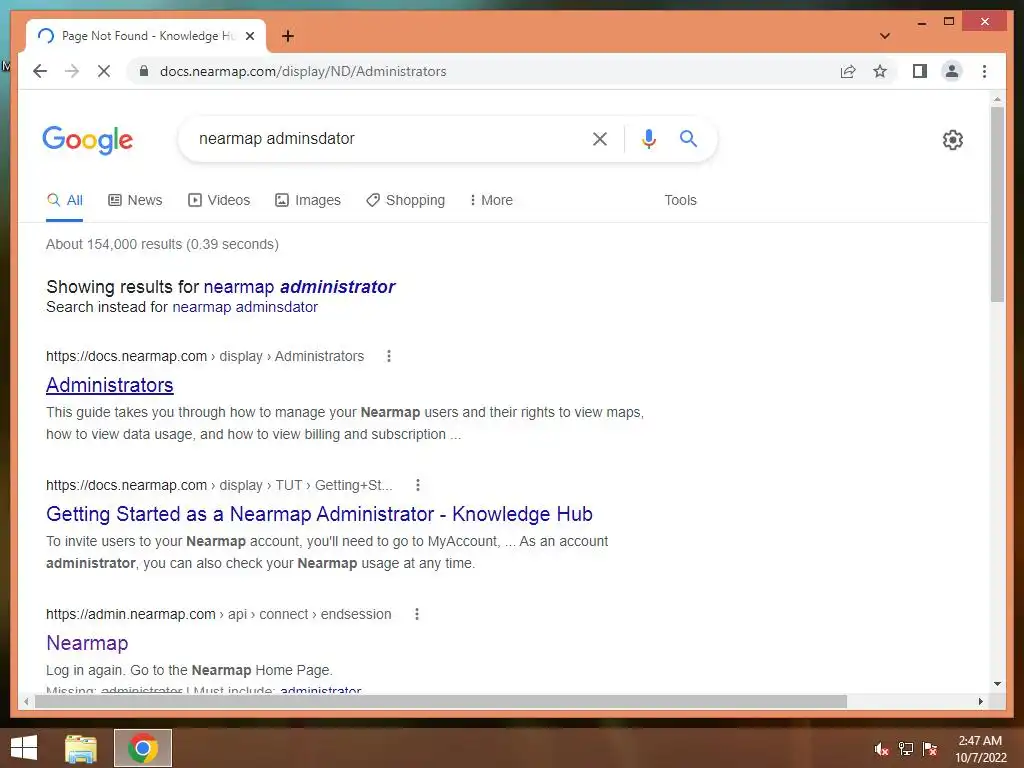Viewport: 1024px width, 768px height.
Task: Click corrected query nearmap administrator link
Action: click(299, 287)
